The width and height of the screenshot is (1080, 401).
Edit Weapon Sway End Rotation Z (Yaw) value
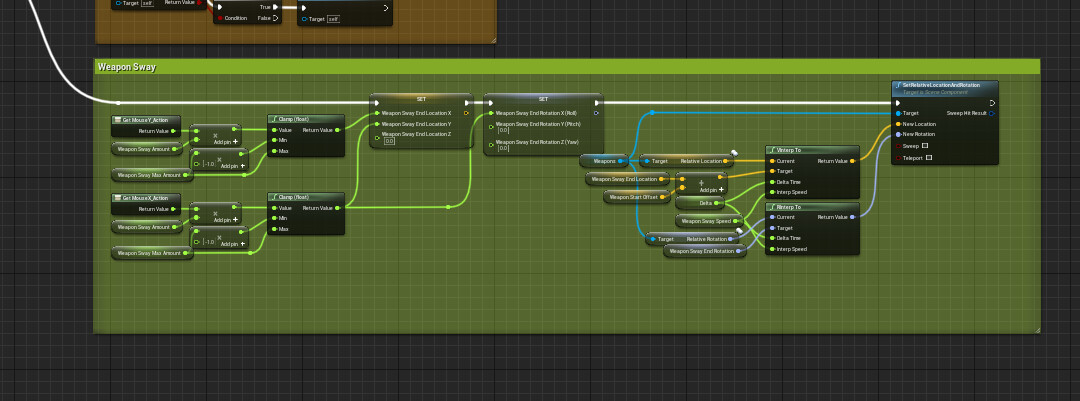[503, 148]
